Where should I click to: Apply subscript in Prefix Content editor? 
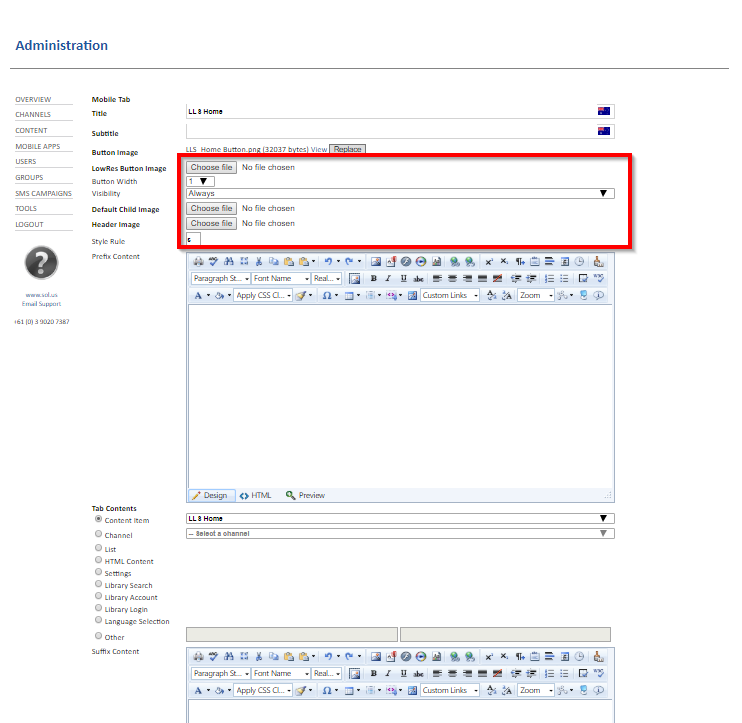pyautogui.click(x=504, y=261)
